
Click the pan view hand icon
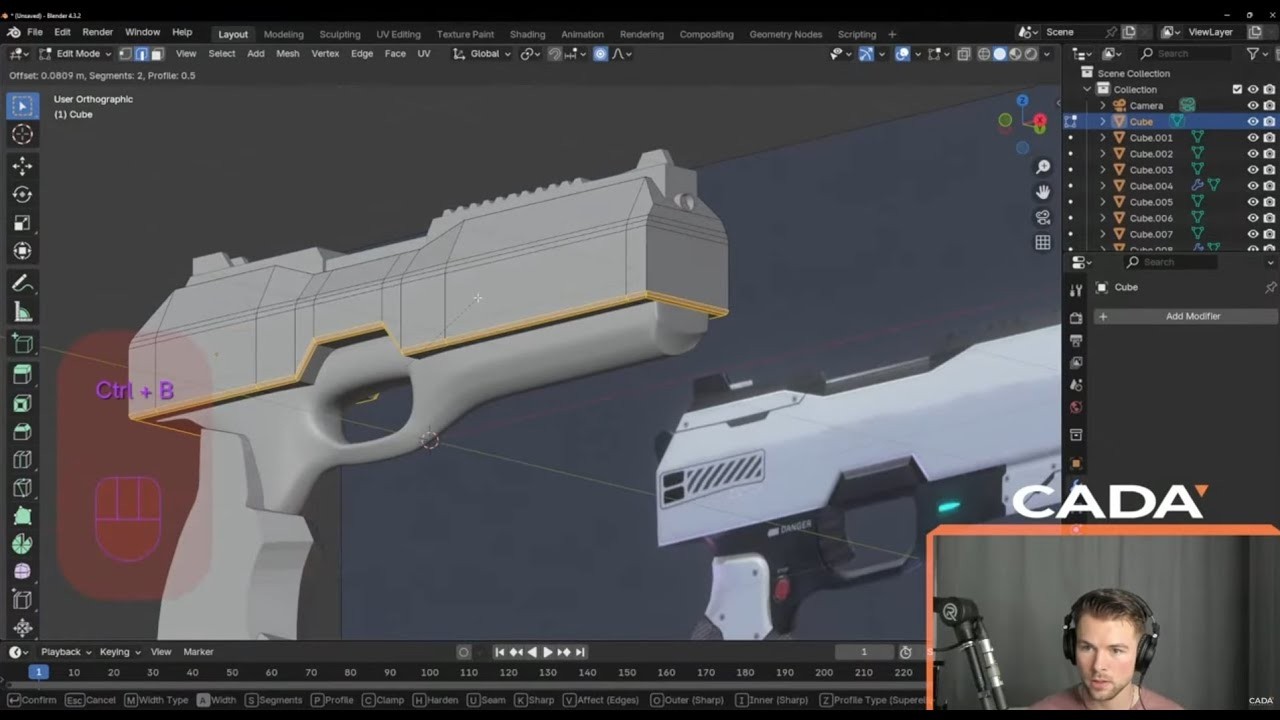(1043, 192)
